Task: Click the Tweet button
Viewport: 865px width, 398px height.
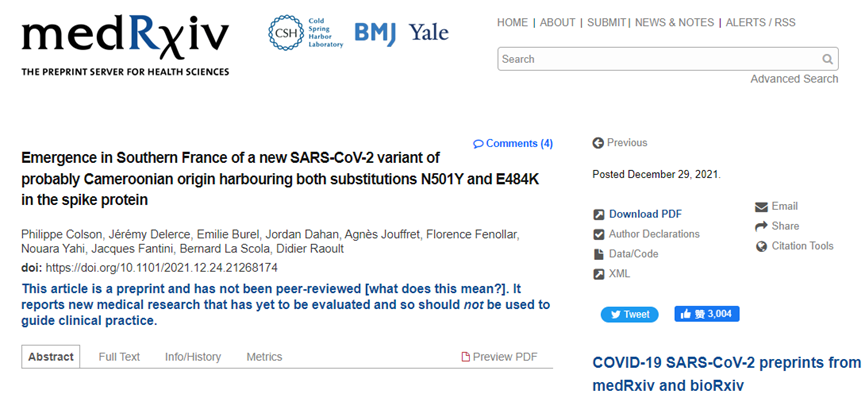Action: point(629,315)
